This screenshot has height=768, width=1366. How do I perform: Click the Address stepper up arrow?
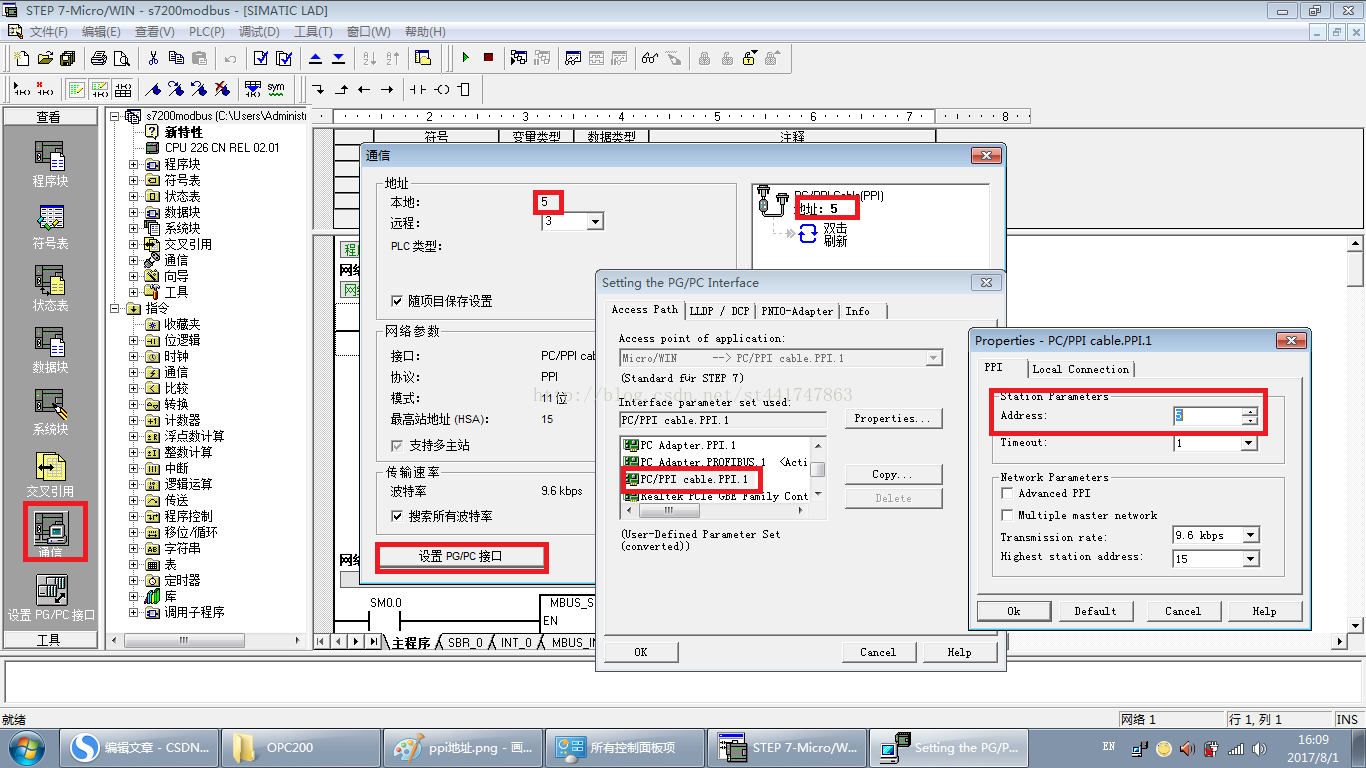pos(1249,411)
